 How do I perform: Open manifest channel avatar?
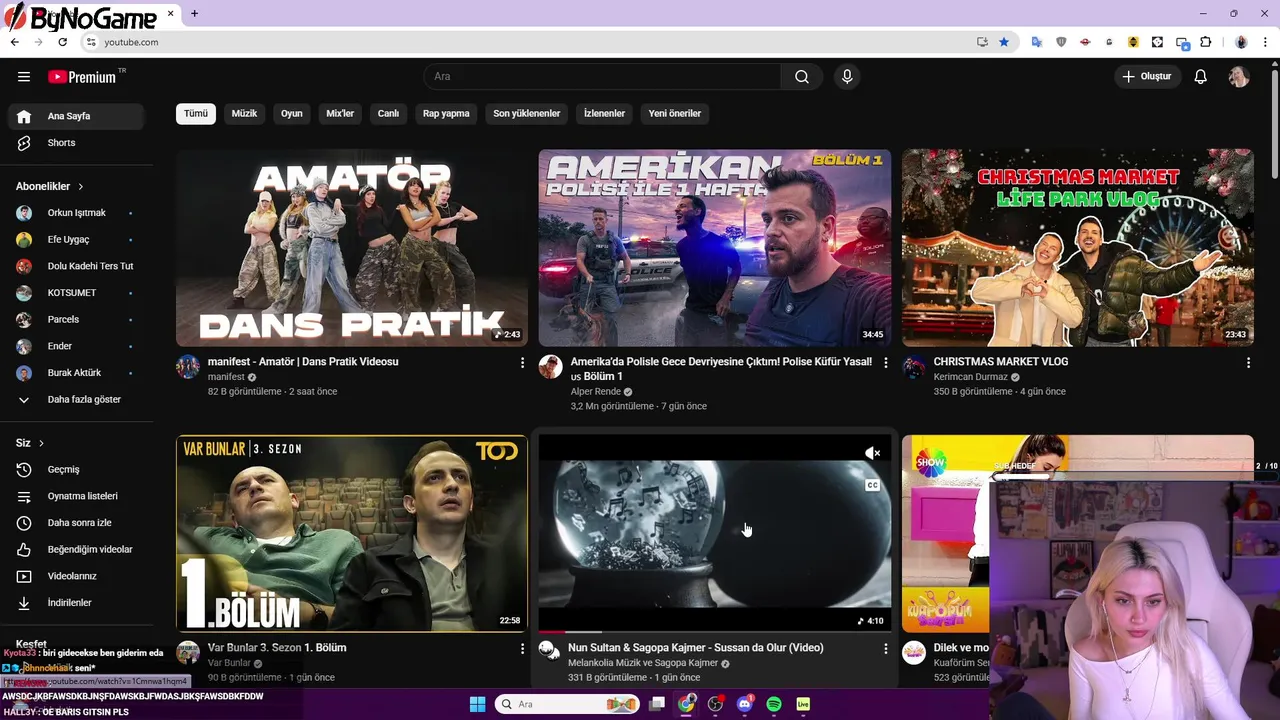pyautogui.click(x=188, y=366)
